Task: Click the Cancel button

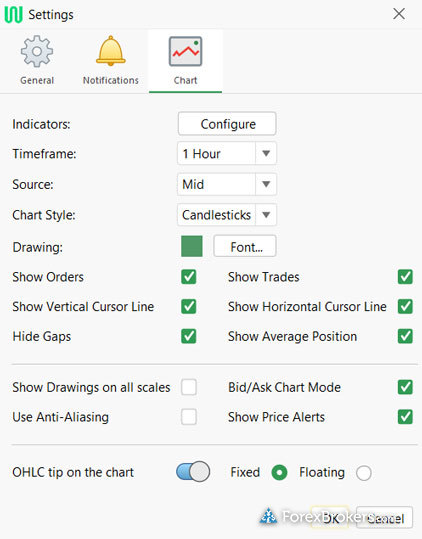Action: coord(384,517)
